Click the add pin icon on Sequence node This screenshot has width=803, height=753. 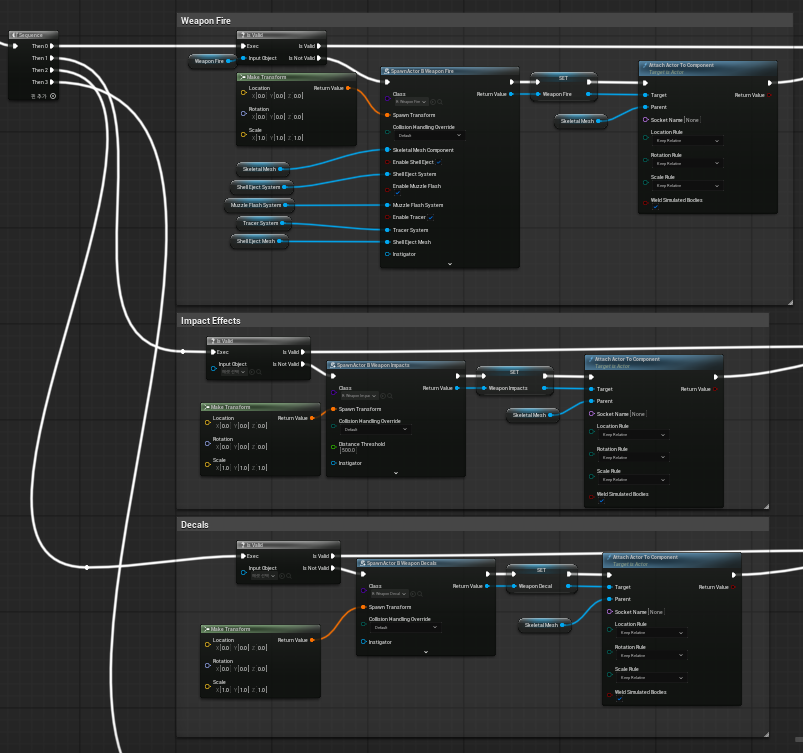pyautogui.click(x=53, y=96)
